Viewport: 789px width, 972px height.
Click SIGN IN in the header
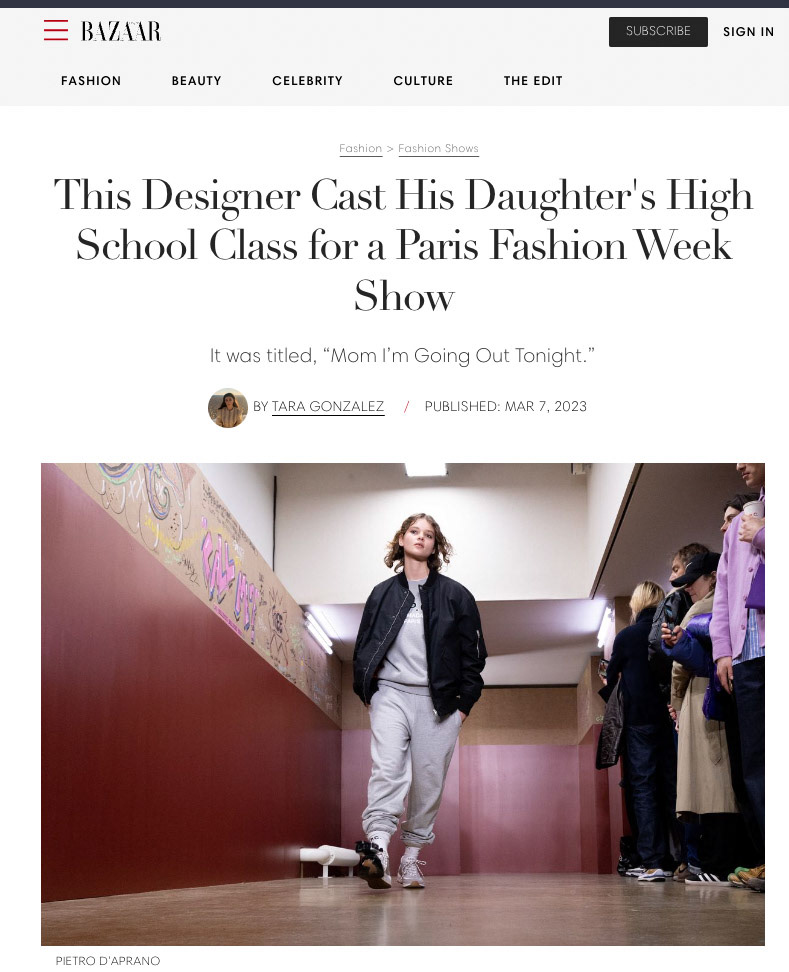coord(748,32)
